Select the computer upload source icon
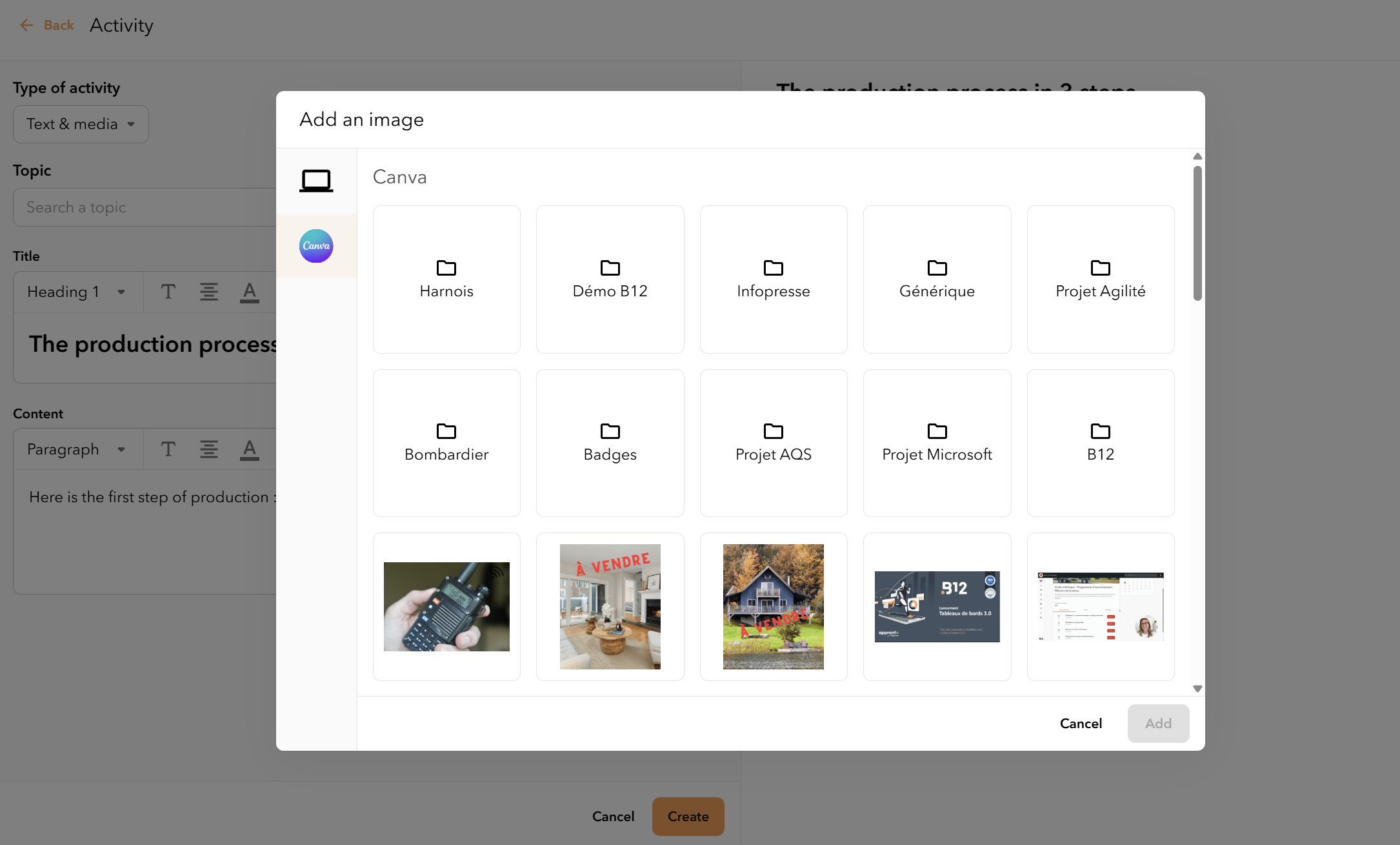The image size is (1400, 845). [x=316, y=181]
